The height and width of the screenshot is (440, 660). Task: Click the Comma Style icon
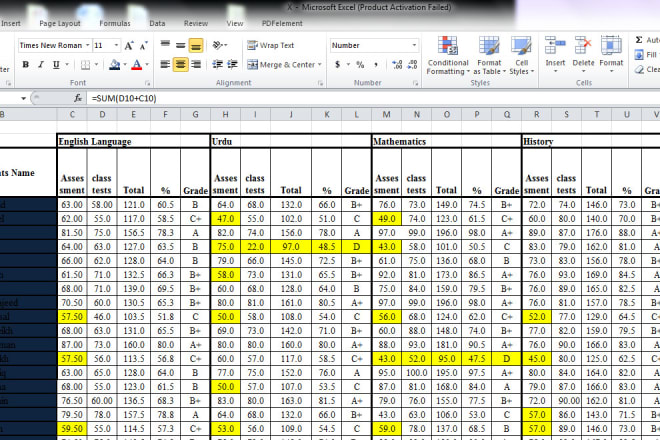click(x=375, y=64)
